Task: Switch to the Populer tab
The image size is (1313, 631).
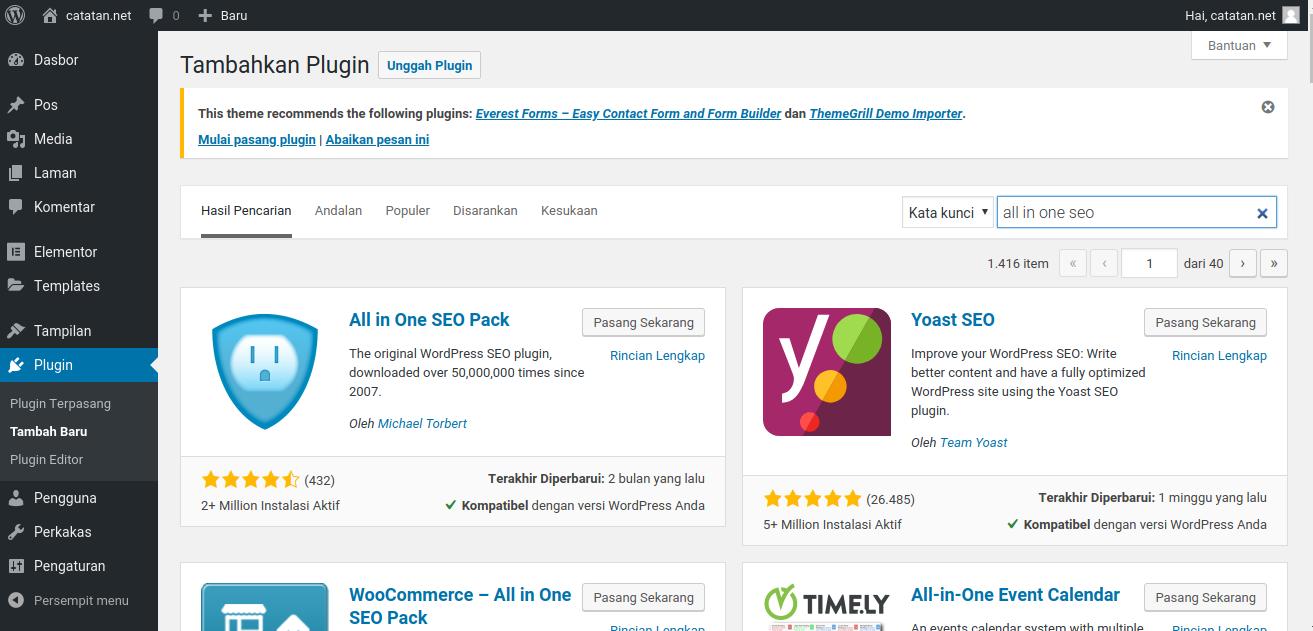Action: 407,210
